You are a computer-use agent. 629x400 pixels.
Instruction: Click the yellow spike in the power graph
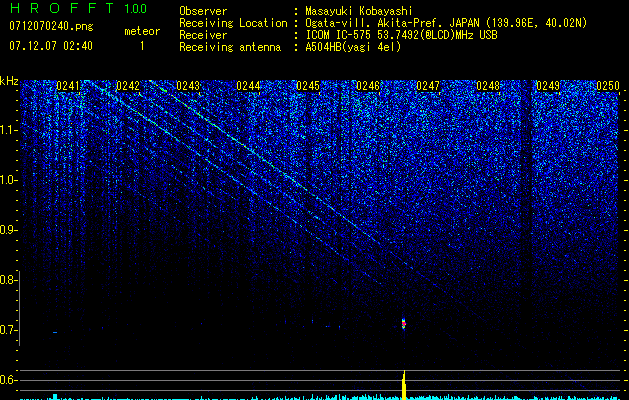[404, 385]
